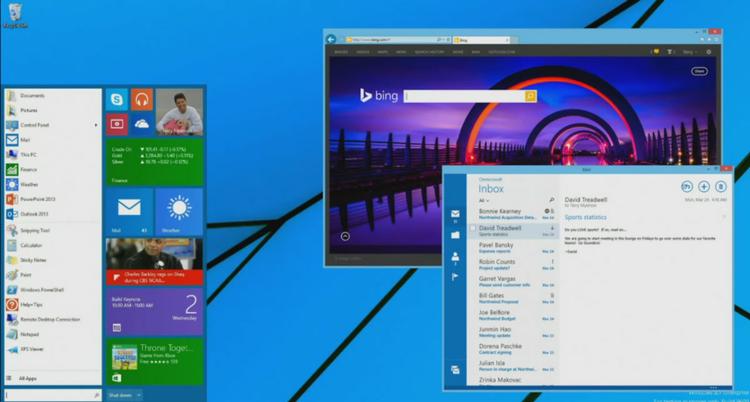The width and height of the screenshot is (750, 402).
Task: Open People icon in Mail app sidebar
Action: pos(455,257)
